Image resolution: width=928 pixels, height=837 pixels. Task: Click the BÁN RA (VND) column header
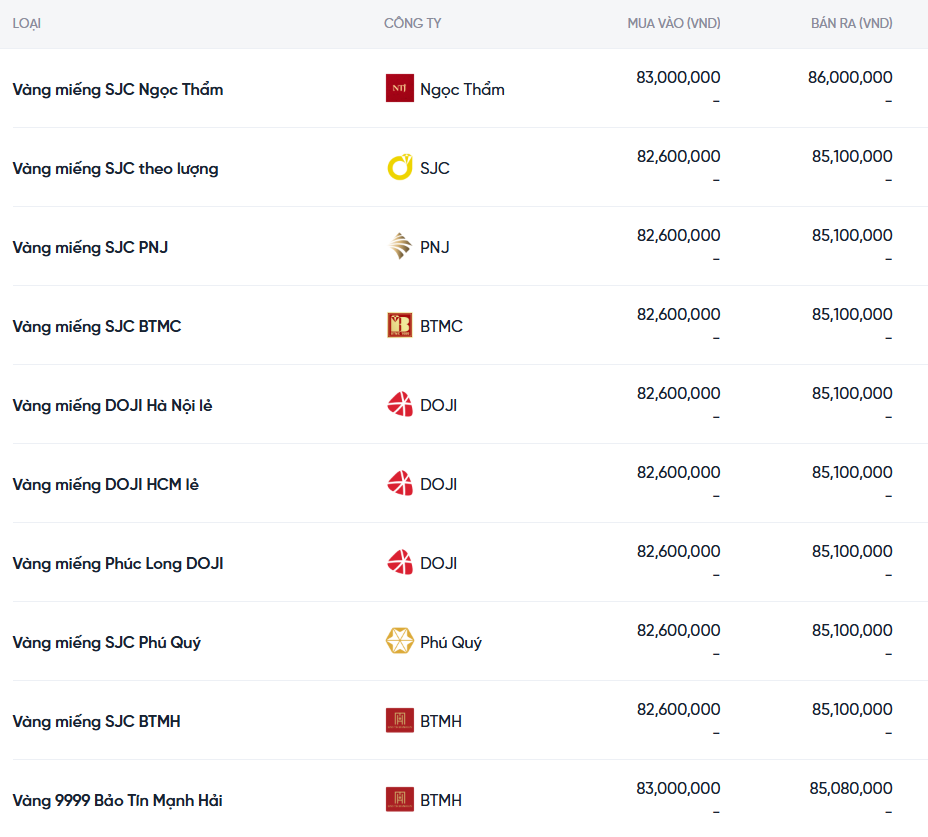coord(852,23)
